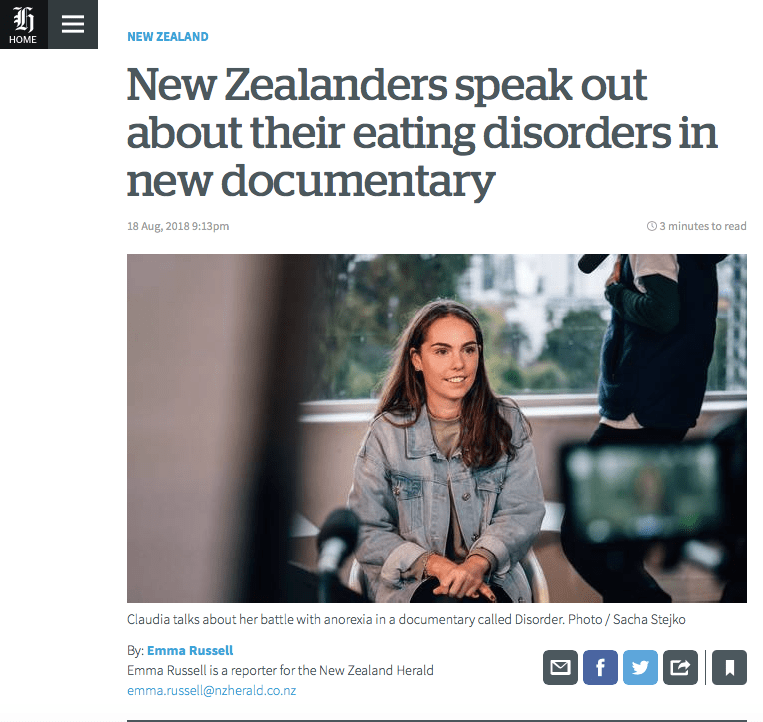Click the article headline about eating disorders
The height and width of the screenshot is (722, 763).
pos(422,132)
